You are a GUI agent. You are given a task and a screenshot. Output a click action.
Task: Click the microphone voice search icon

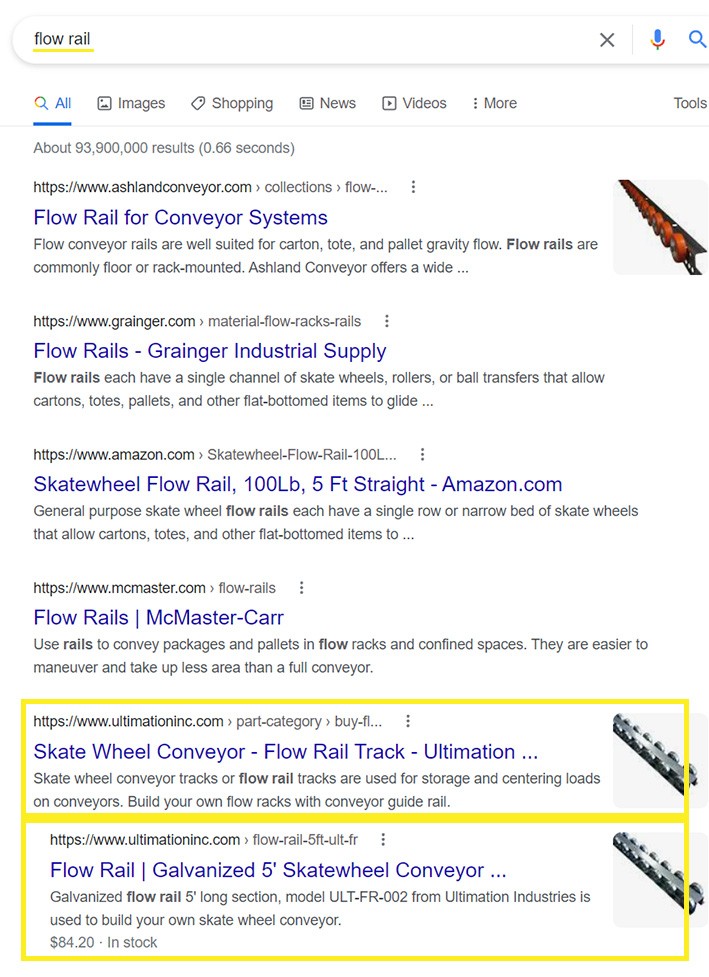[657, 40]
